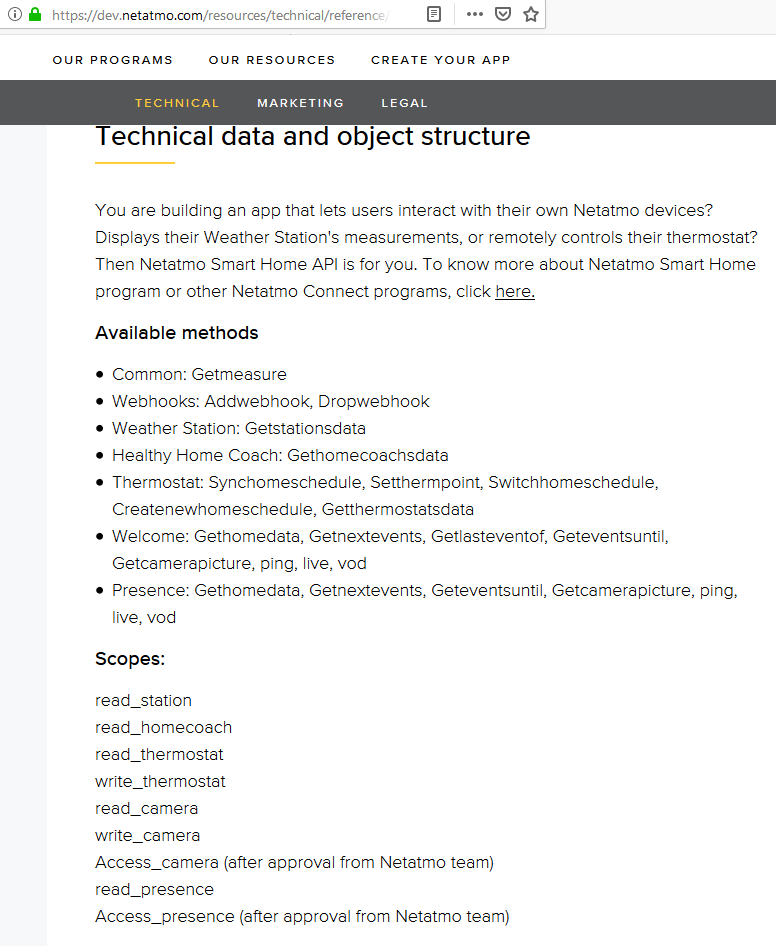This screenshot has height=946, width=776.
Task: Open the Our Programs menu
Action: 113,60
